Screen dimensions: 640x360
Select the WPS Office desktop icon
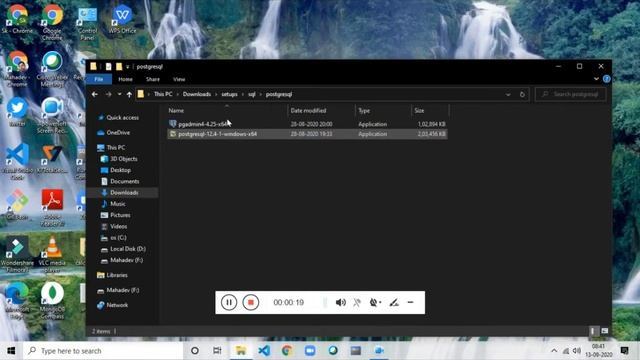click(x=122, y=19)
